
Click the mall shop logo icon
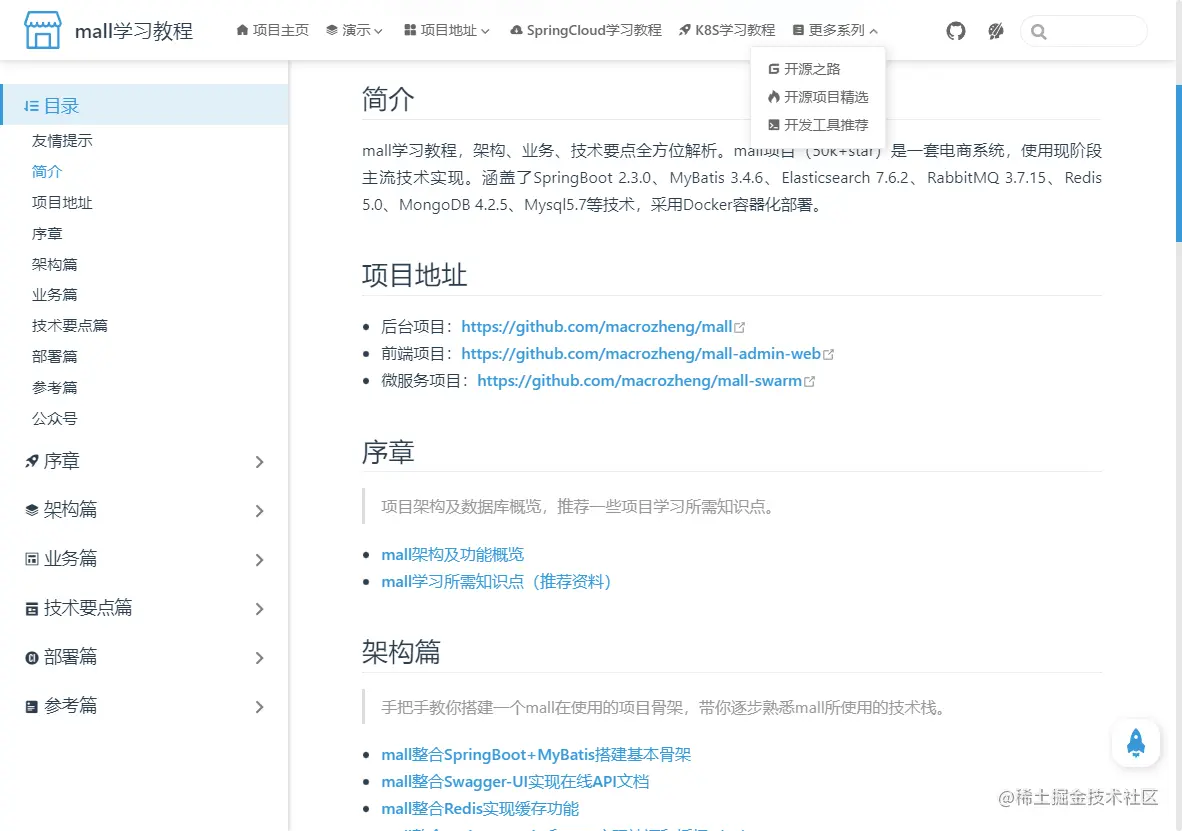click(42, 30)
